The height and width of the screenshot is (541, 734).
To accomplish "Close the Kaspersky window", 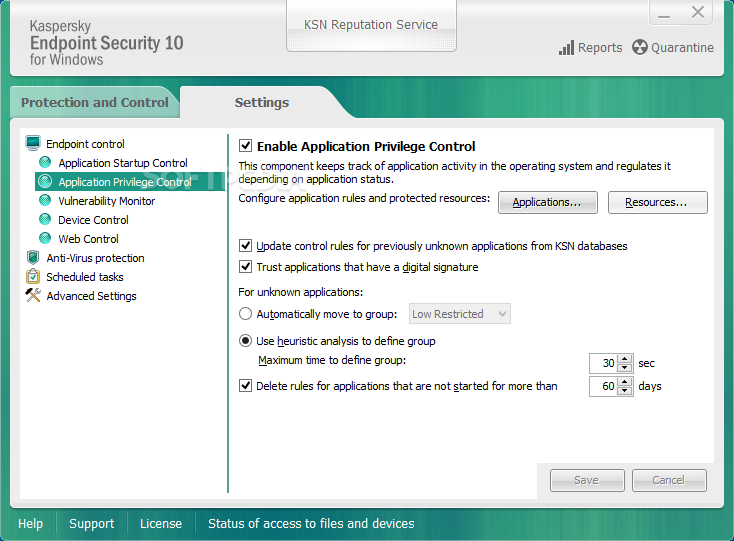I will click(698, 13).
